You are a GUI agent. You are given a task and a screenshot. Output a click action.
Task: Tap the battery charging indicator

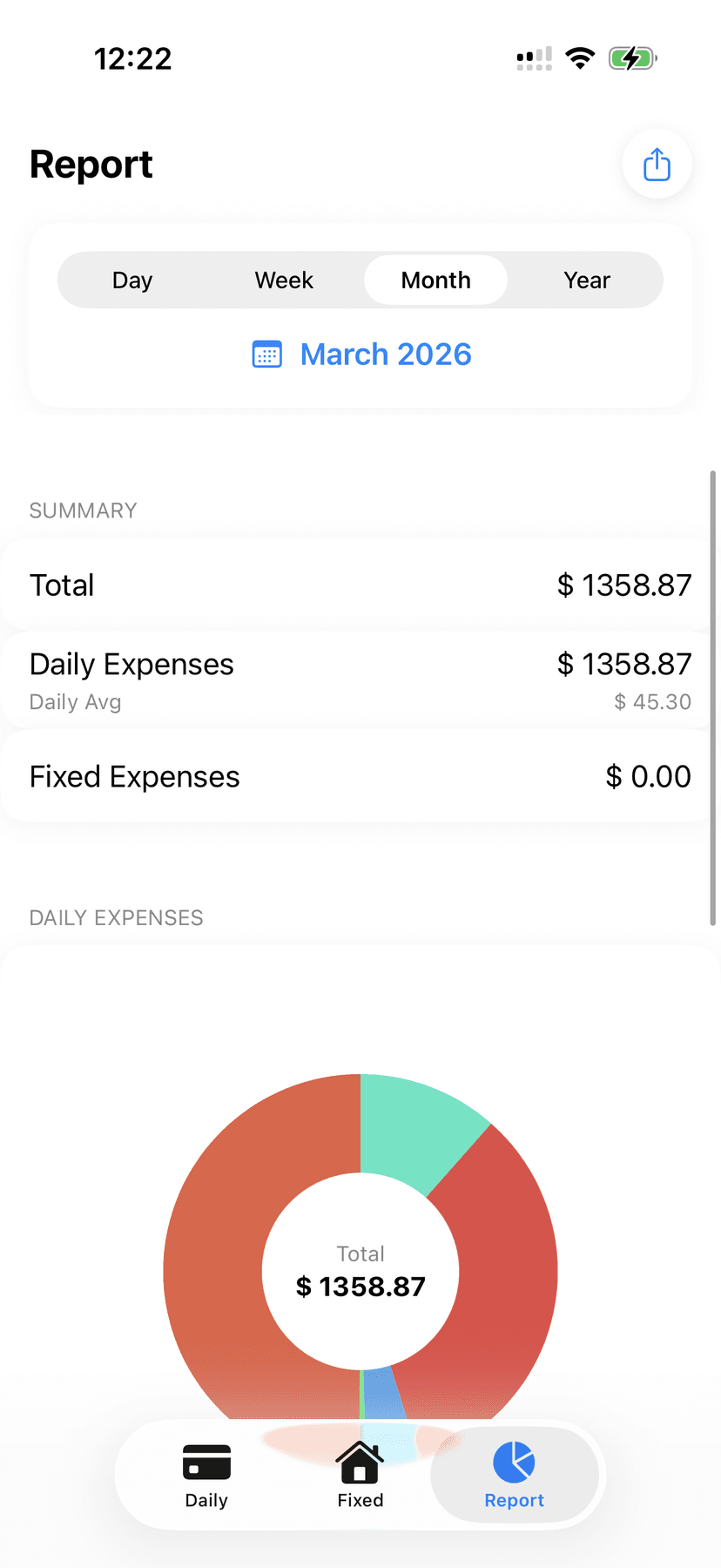pos(632,58)
